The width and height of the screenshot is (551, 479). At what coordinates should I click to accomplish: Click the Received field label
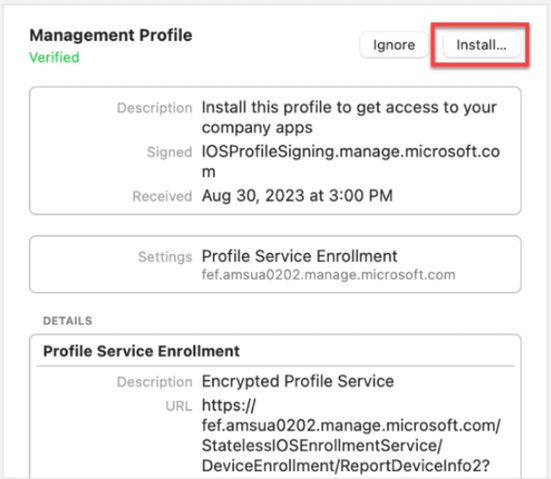tap(162, 196)
